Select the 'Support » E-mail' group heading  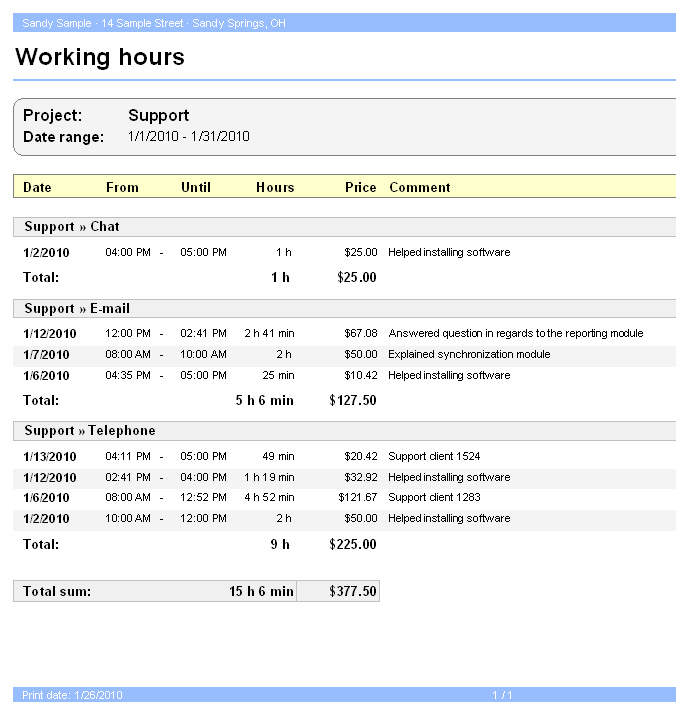click(77, 308)
